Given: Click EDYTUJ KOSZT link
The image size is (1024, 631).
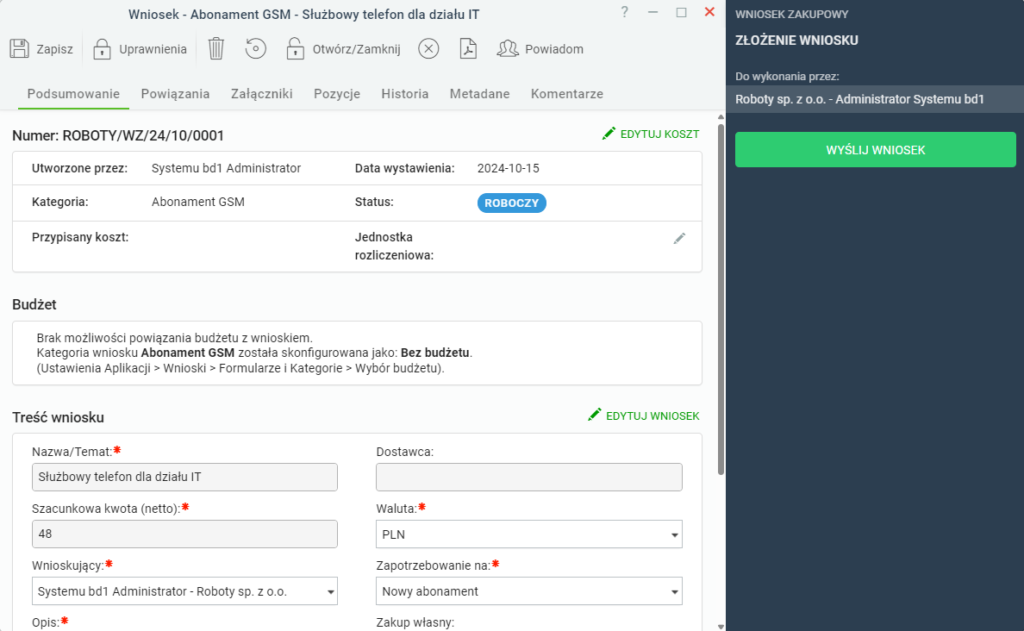Looking at the screenshot, I should pyautogui.click(x=660, y=135).
